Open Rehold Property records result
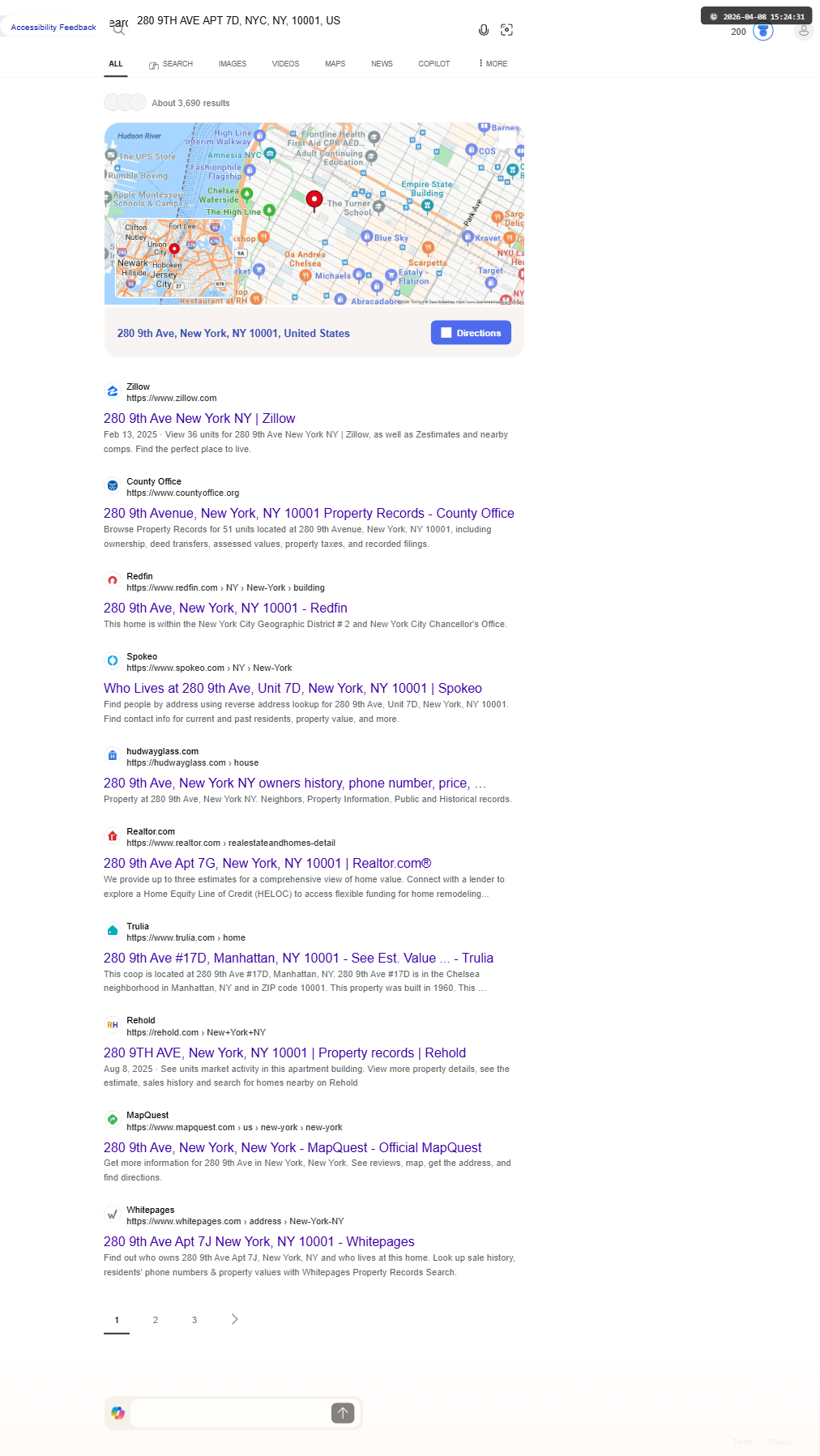Image resolution: width=820 pixels, height=1456 pixels. pos(284,1053)
